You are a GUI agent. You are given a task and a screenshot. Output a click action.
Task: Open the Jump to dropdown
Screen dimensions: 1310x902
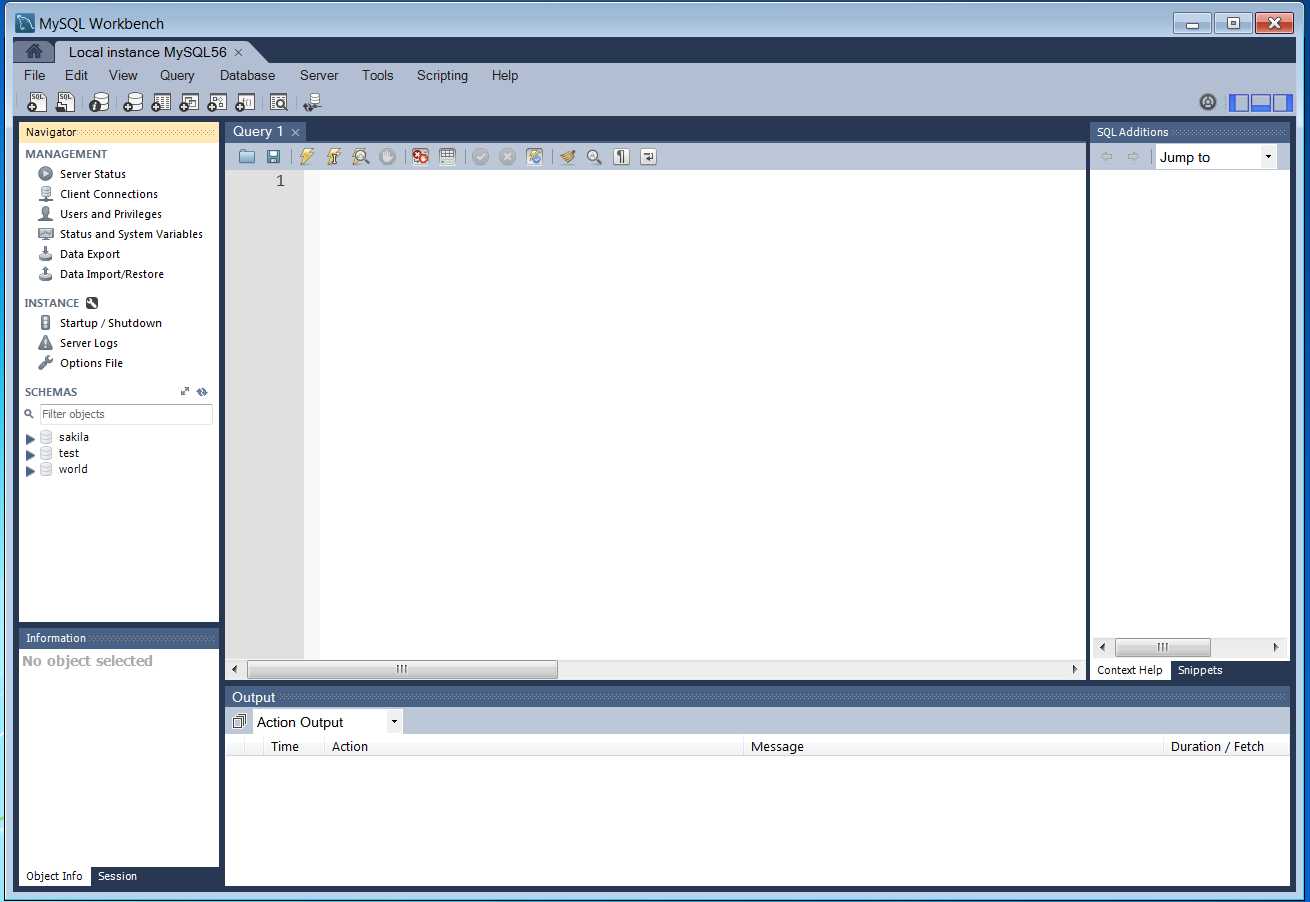click(1216, 157)
